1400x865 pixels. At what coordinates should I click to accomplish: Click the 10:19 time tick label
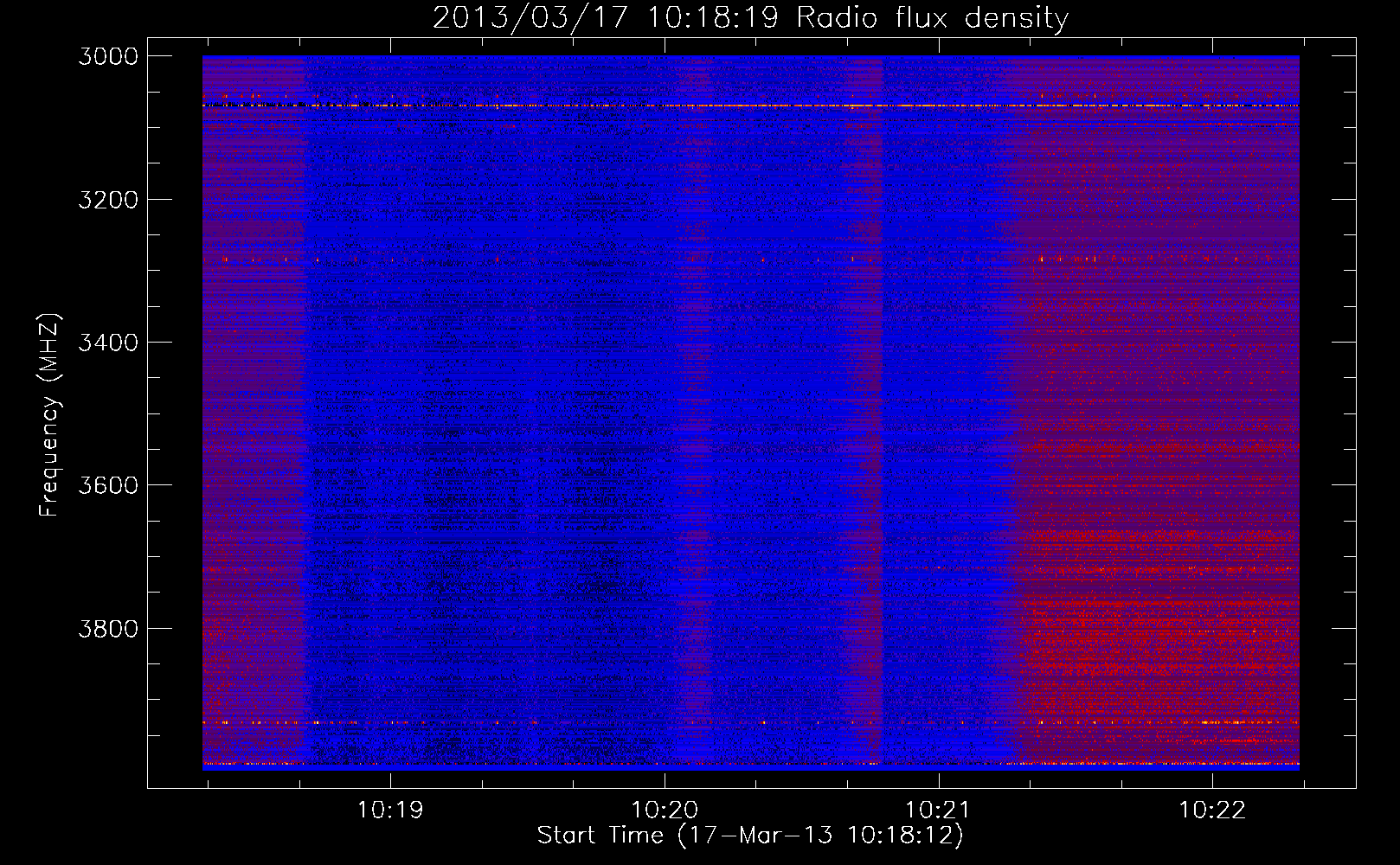(x=390, y=811)
